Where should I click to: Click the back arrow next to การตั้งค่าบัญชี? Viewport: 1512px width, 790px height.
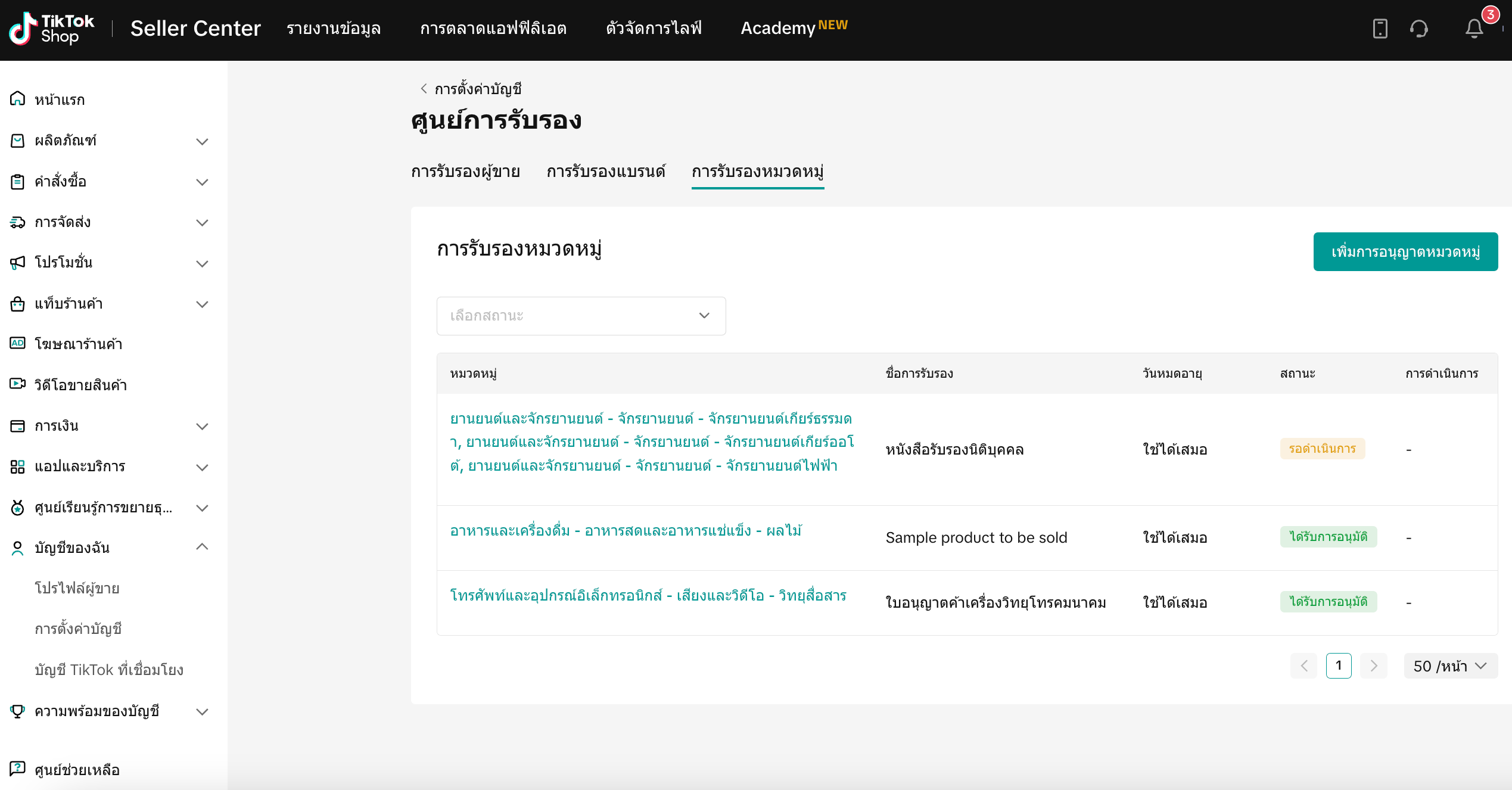point(424,89)
